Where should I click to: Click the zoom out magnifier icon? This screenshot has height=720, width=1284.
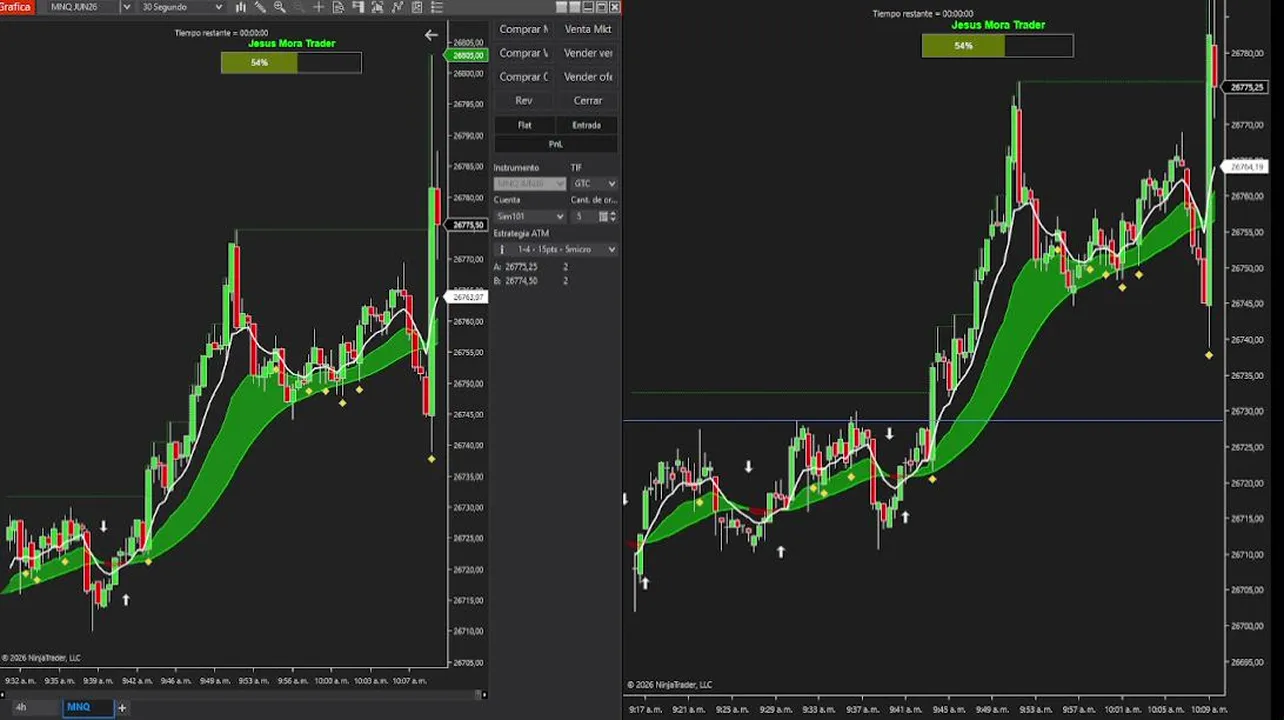coord(299,7)
